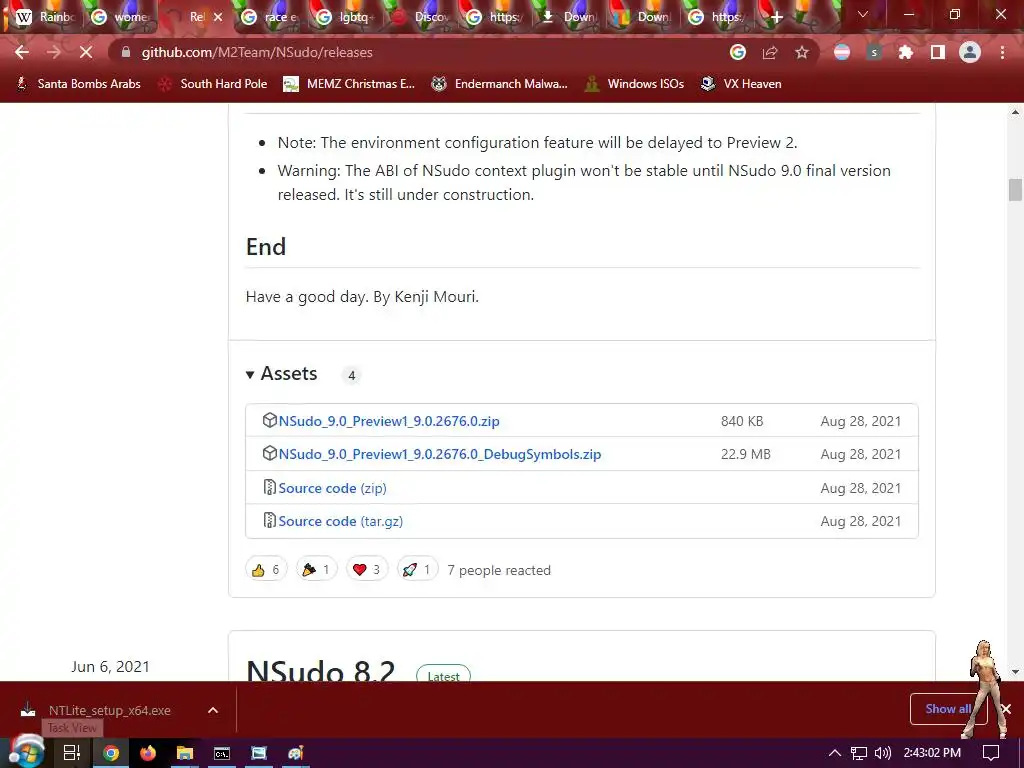Open the tab search dropdown
The height and width of the screenshot is (768, 1024).
[863, 14]
